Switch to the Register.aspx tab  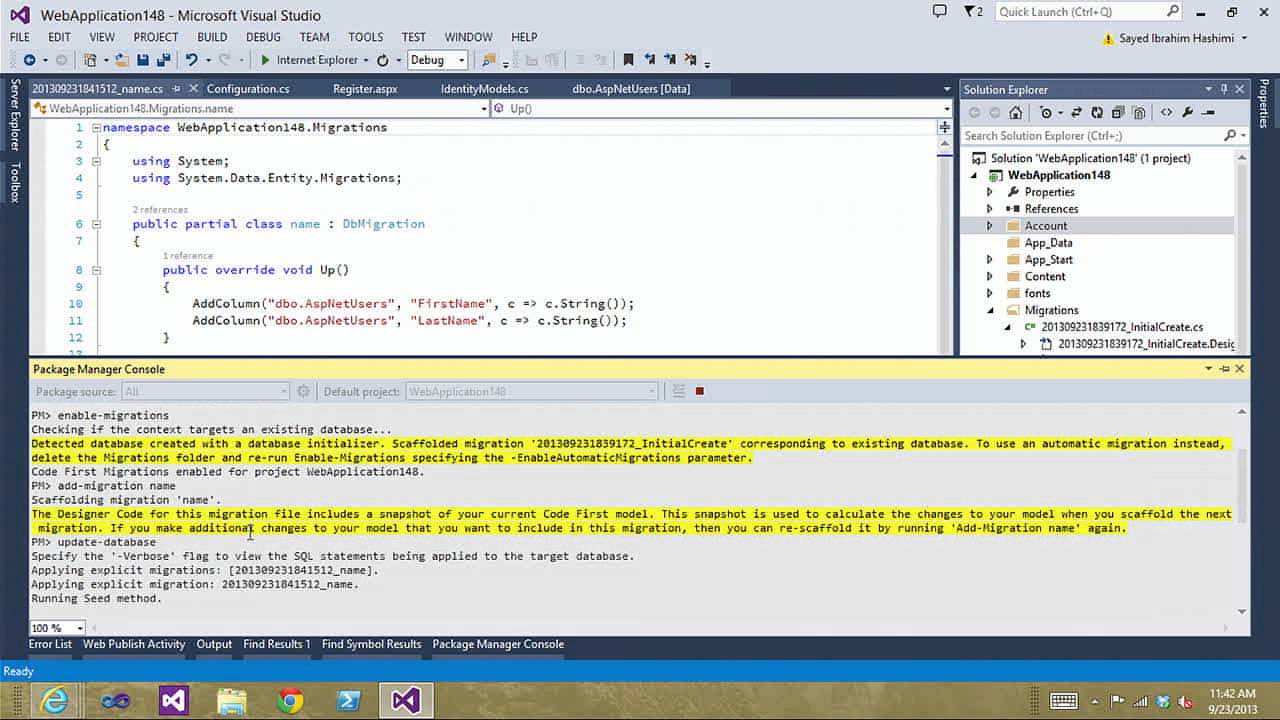pos(365,89)
